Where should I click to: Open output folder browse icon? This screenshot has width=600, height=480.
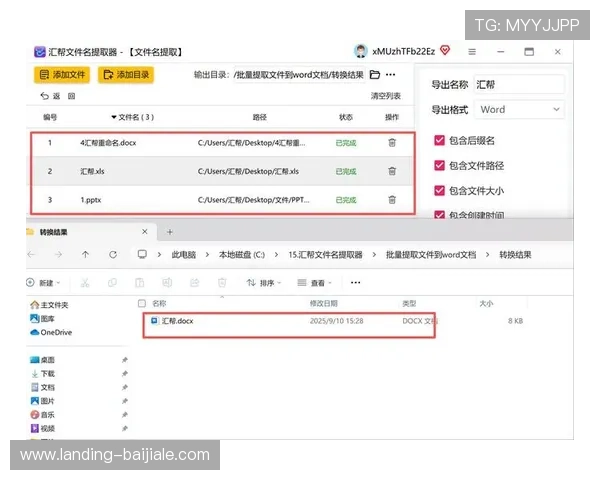(375, 75)
